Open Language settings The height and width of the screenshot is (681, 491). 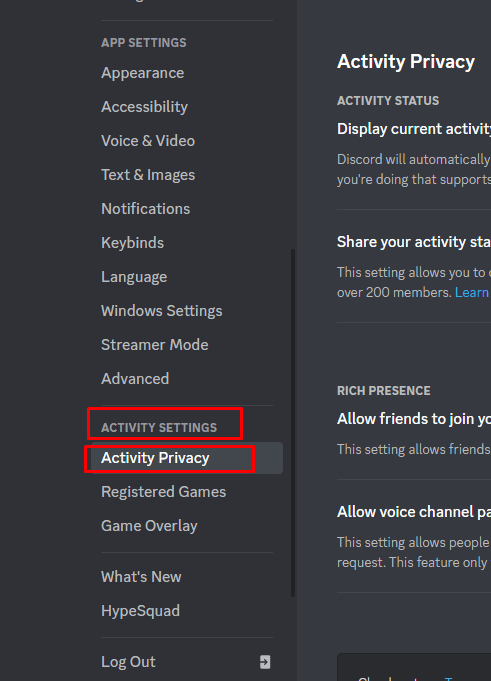tap(134, 277)
